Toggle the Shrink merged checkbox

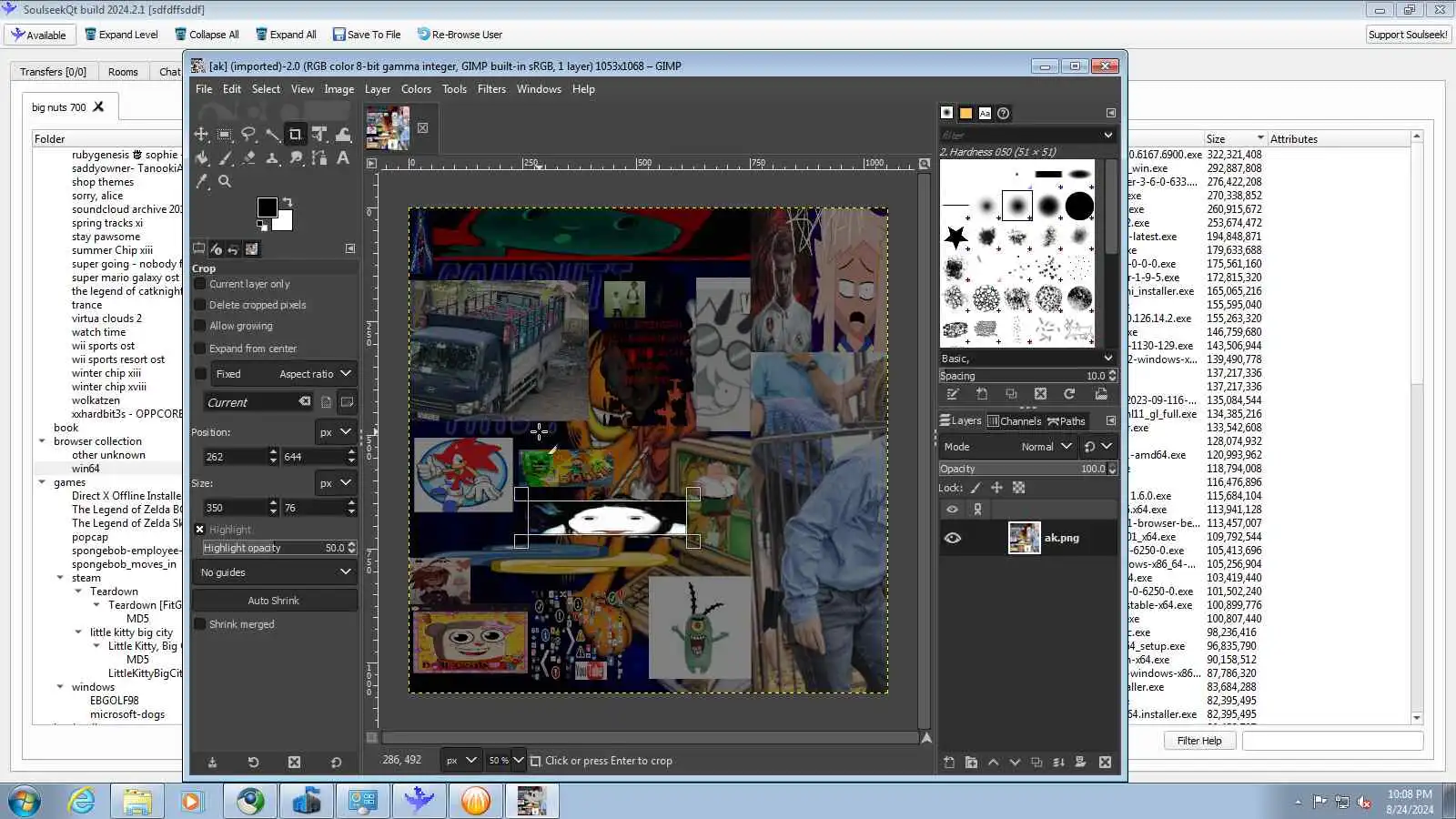click(x=200, y=624)
